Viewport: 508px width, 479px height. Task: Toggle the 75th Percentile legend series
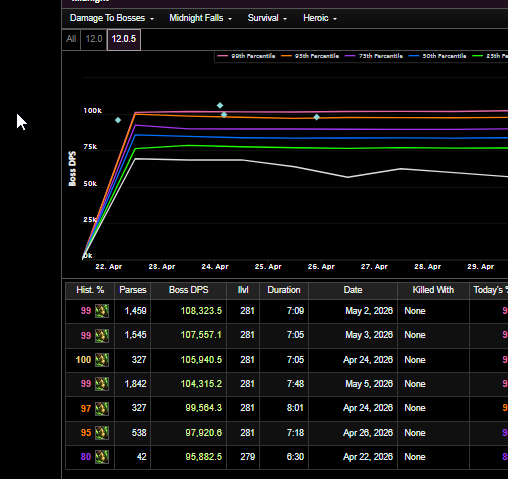click(x=374, y=56)
